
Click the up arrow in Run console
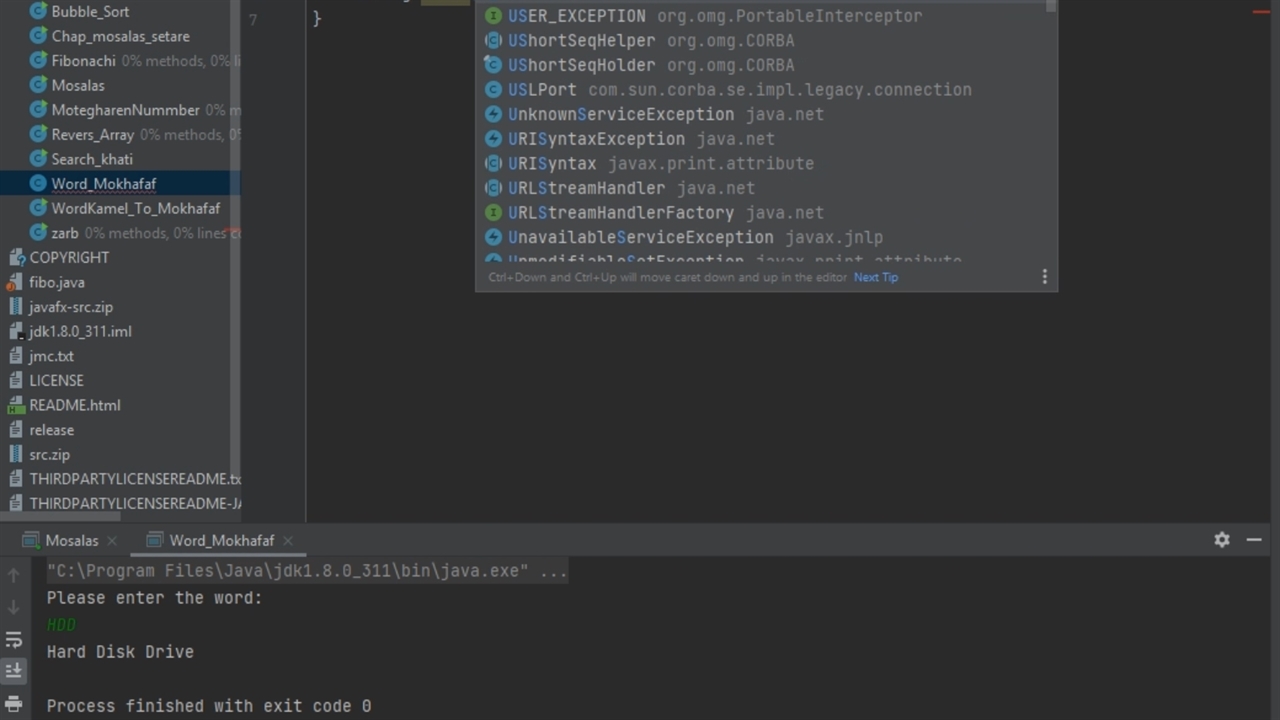click(14, 575)
